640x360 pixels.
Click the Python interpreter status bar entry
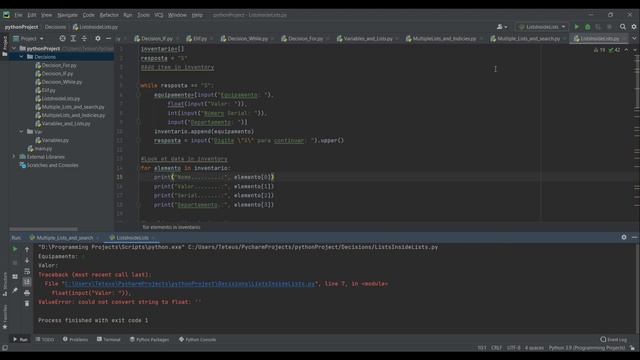tap(587, 348)
